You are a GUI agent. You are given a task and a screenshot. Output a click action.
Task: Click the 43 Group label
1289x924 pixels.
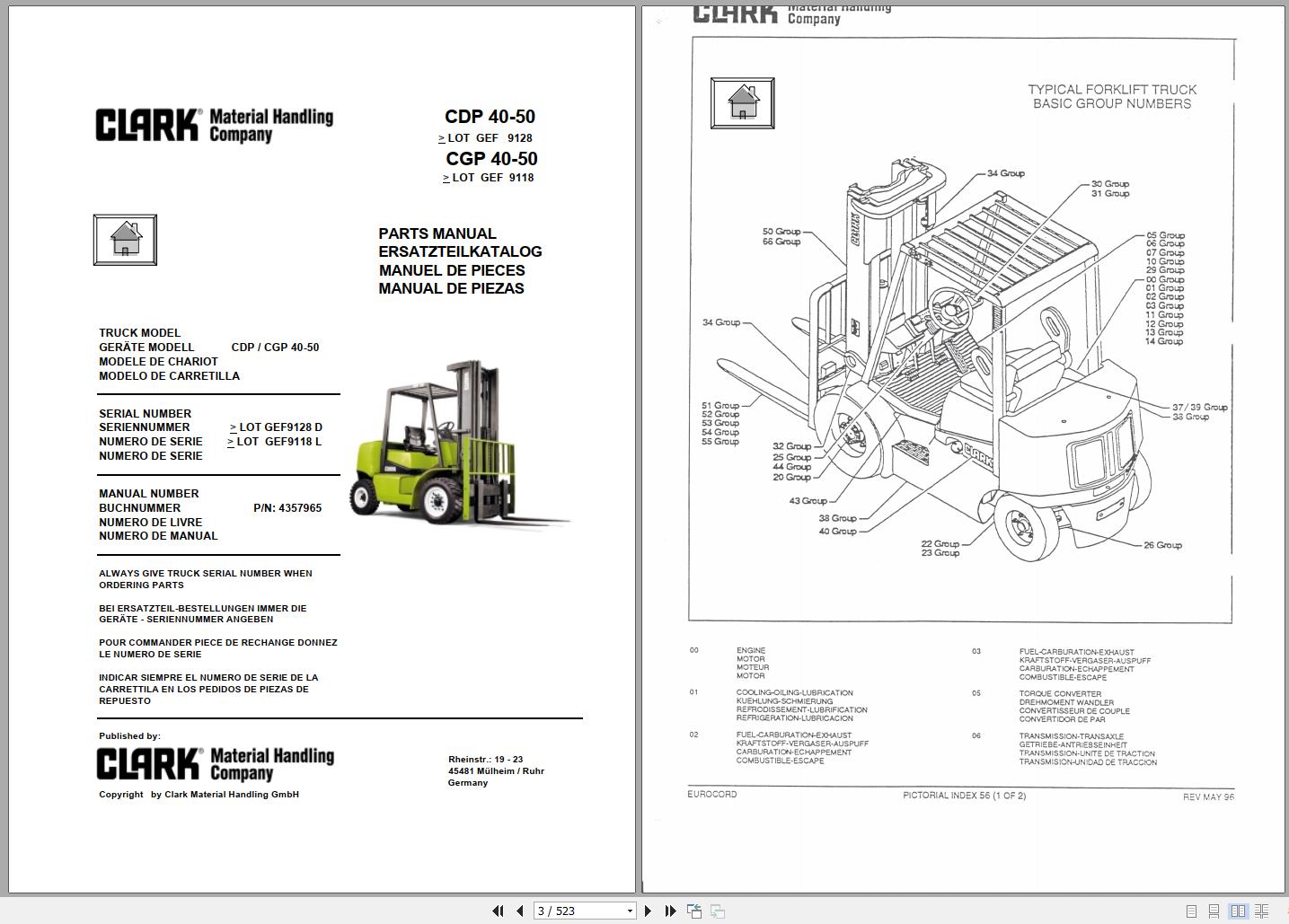[x=808, y=501]
